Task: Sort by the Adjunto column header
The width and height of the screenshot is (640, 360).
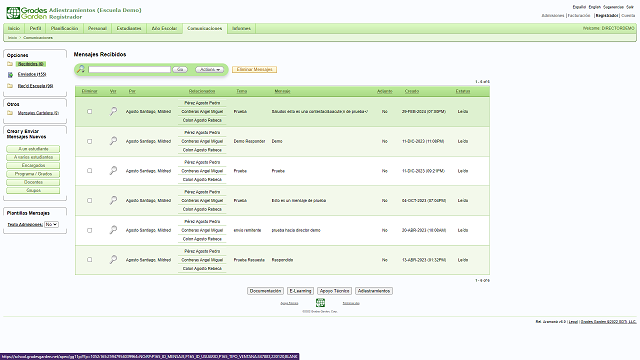Action: click(384, 91)
